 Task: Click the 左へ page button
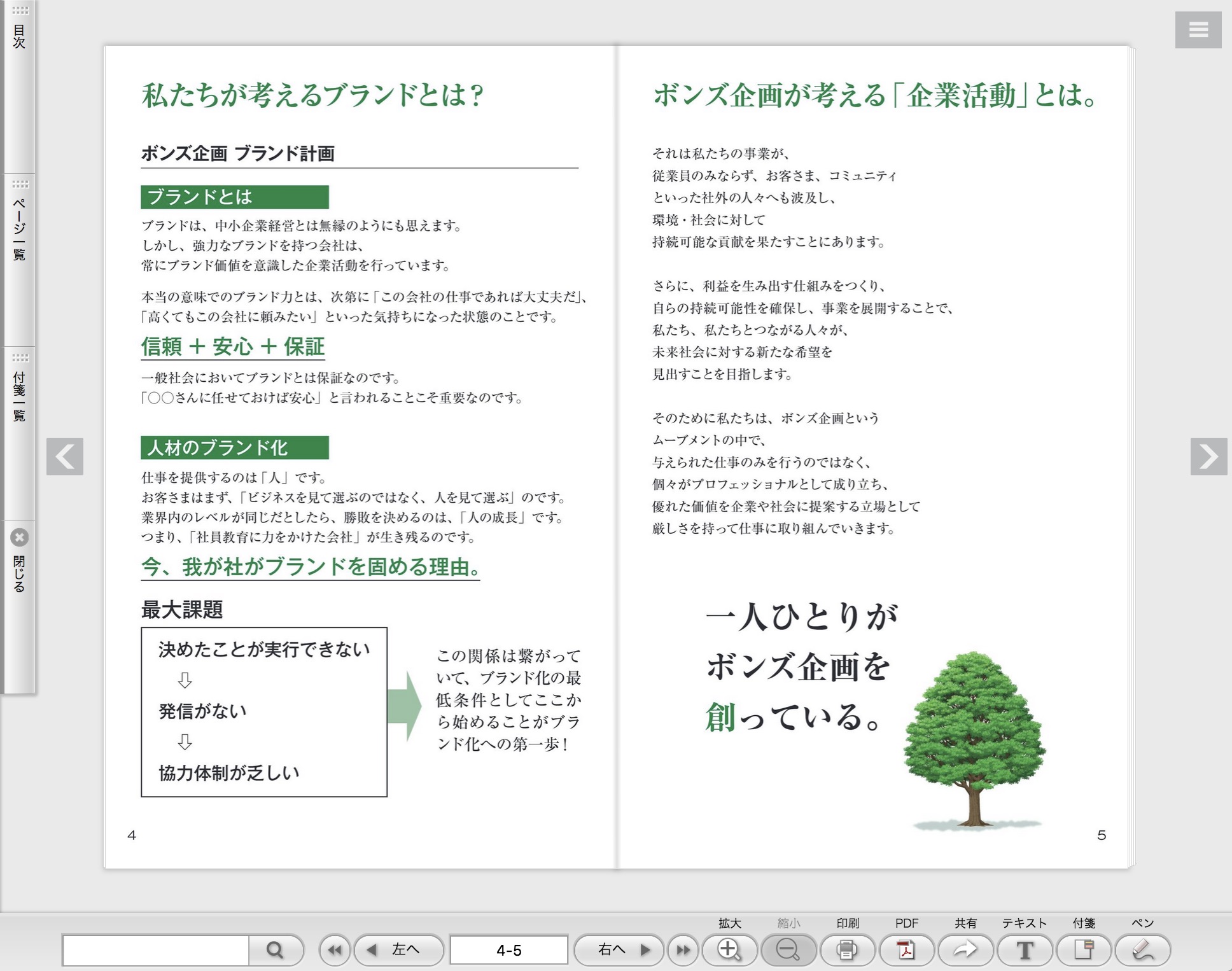pos(398,950)
